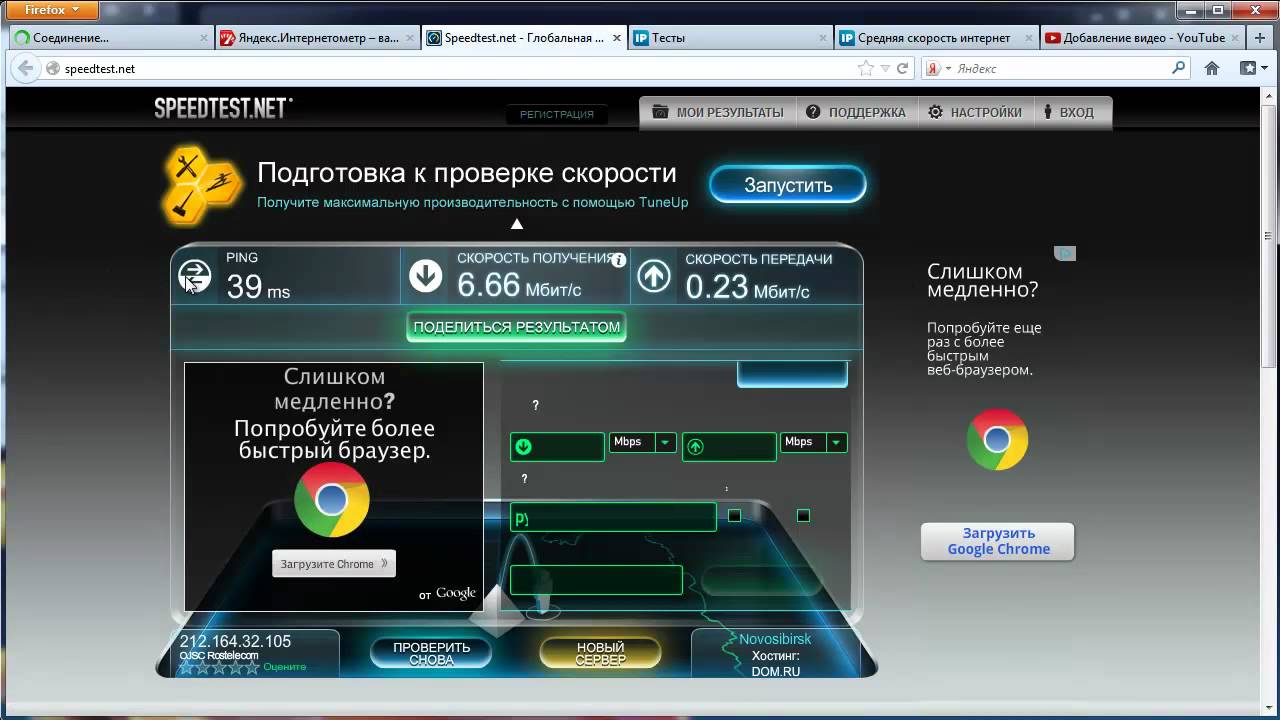Click the 39 ms ping value
1280x720 pixels.
[x=258, y=287]
